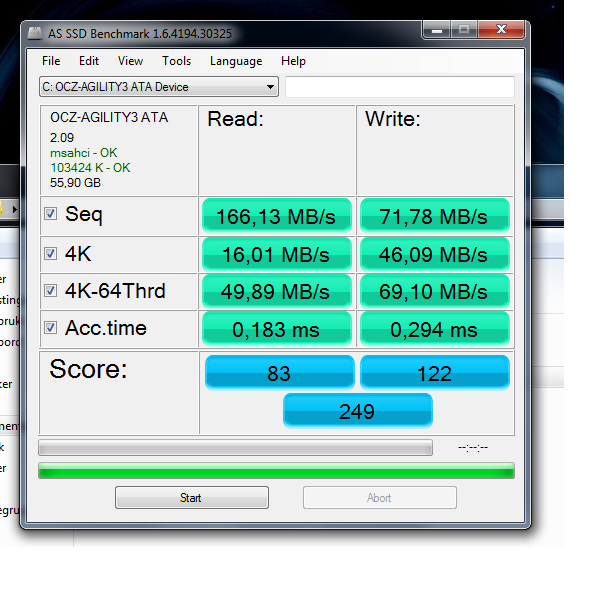Toggle the 4K-64Thrd test checkbox

[x=50, y=290]
